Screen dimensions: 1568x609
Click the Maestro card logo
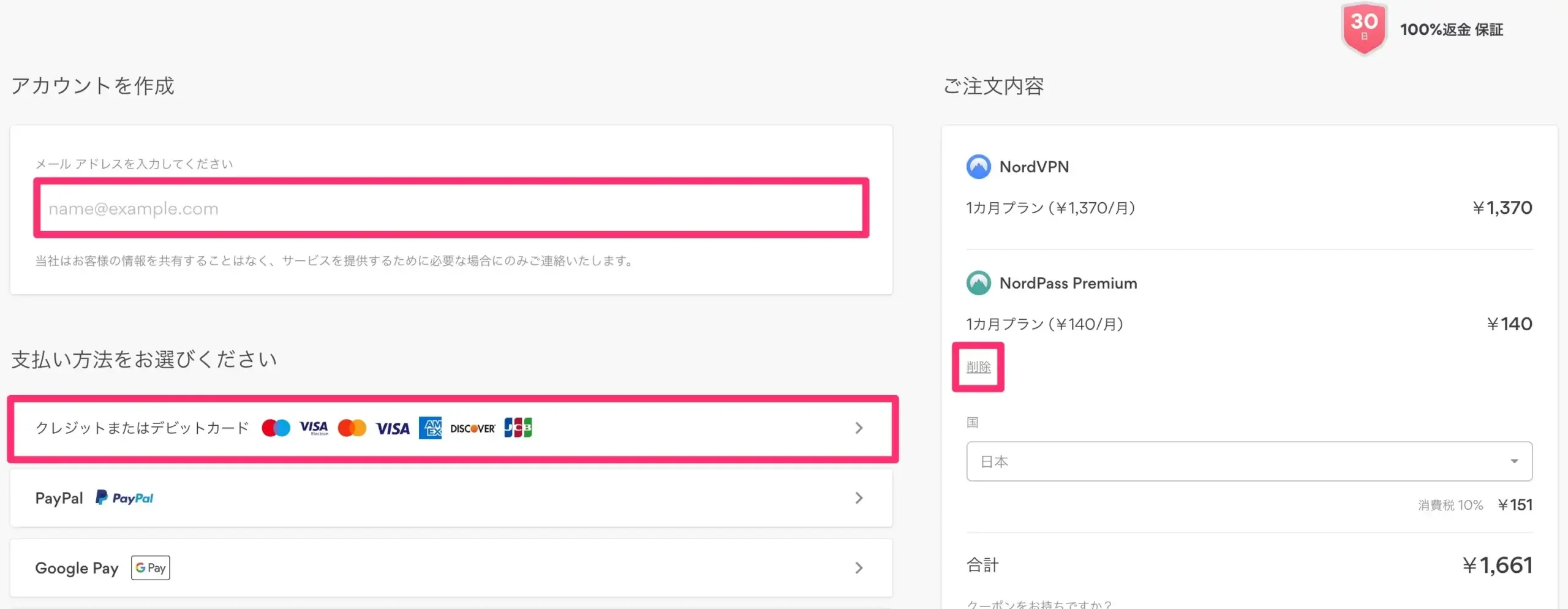pyautogui.click(x=276, y=428)
